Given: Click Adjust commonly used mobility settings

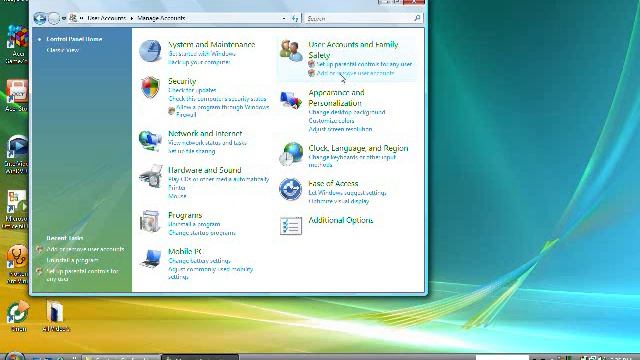Looking at the screenshot, I should (211, 273).
